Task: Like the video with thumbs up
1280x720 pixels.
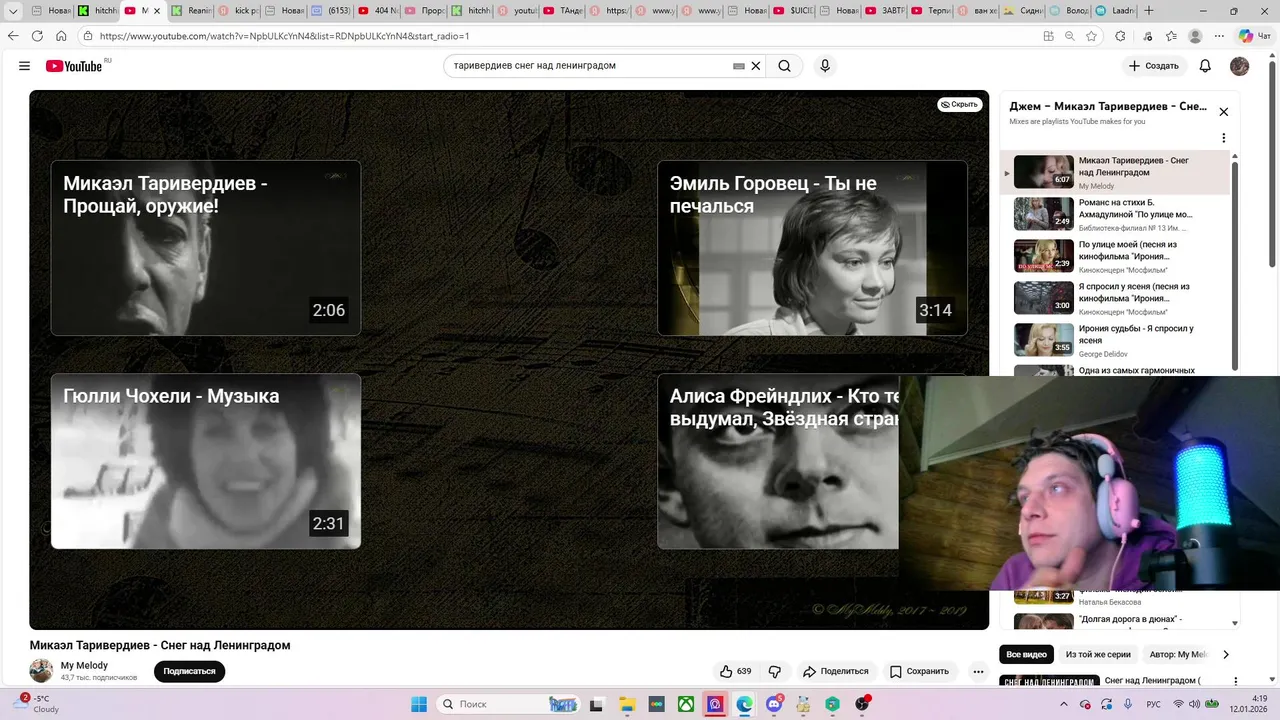Action: [735, 671]
